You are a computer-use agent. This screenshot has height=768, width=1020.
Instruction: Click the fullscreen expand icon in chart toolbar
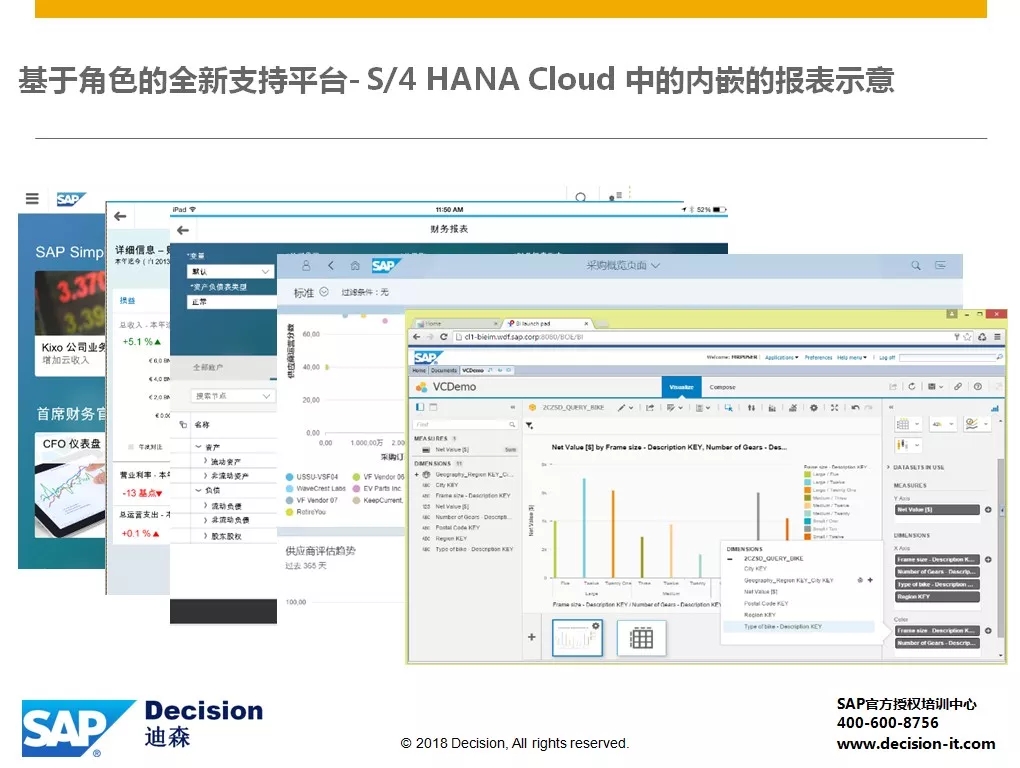[x=835, y=408]
